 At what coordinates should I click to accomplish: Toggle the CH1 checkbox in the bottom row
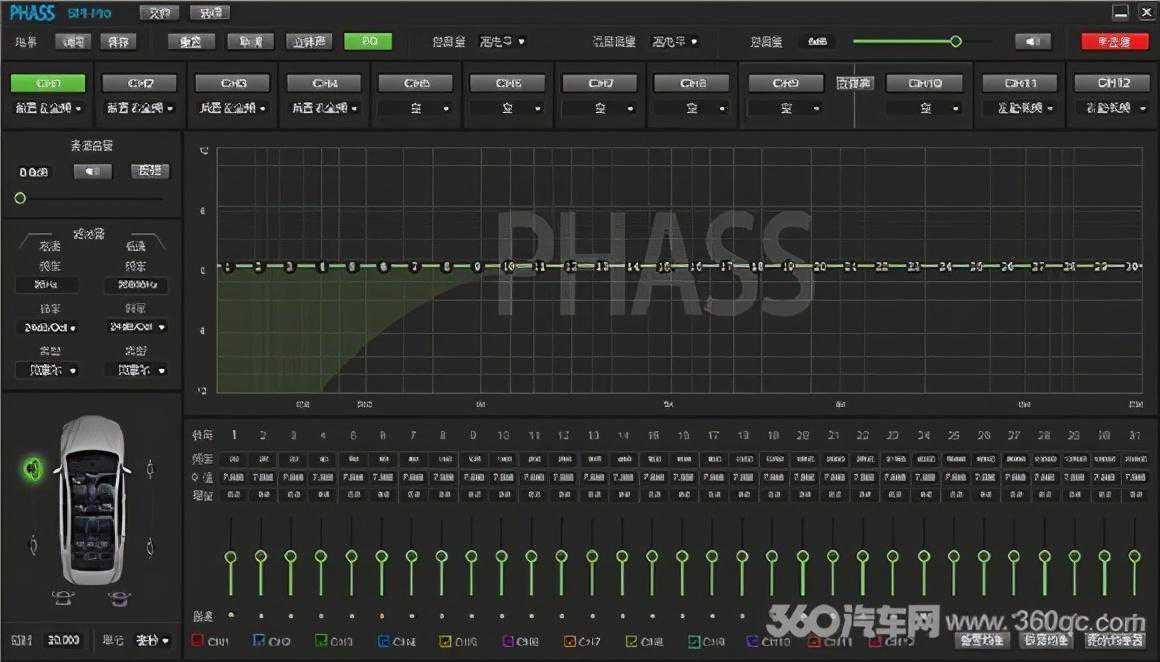click(197, 640)
